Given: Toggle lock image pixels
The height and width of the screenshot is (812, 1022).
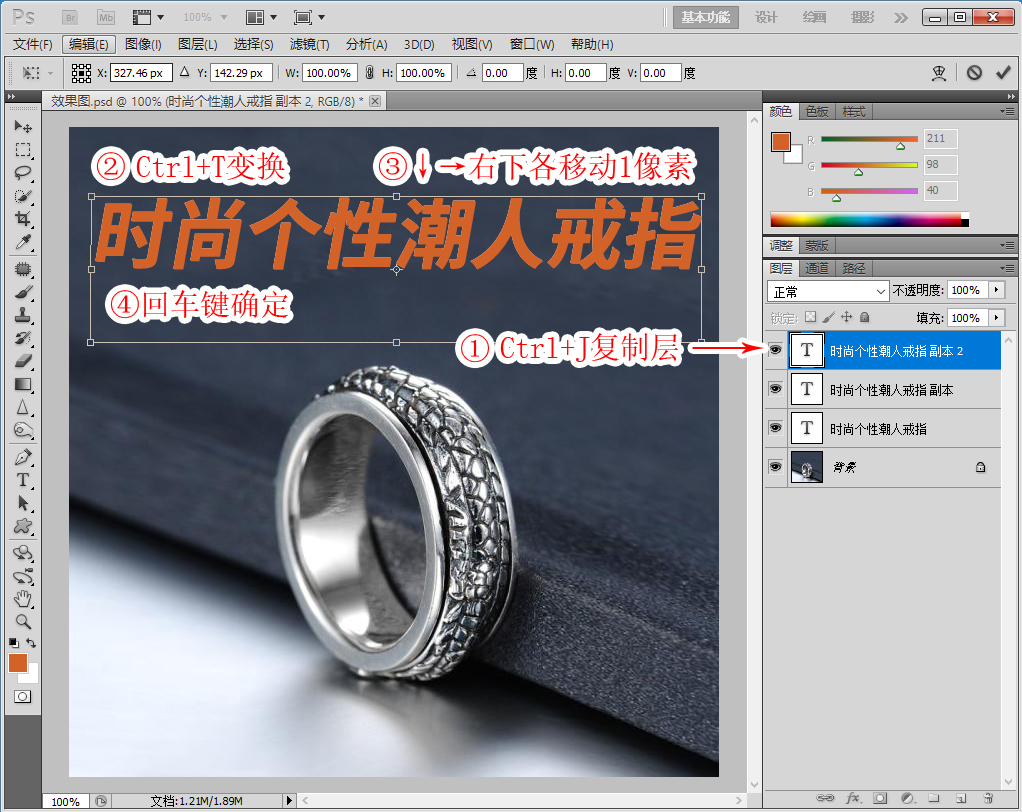Looking at the screenshot, I should [828, 317].
